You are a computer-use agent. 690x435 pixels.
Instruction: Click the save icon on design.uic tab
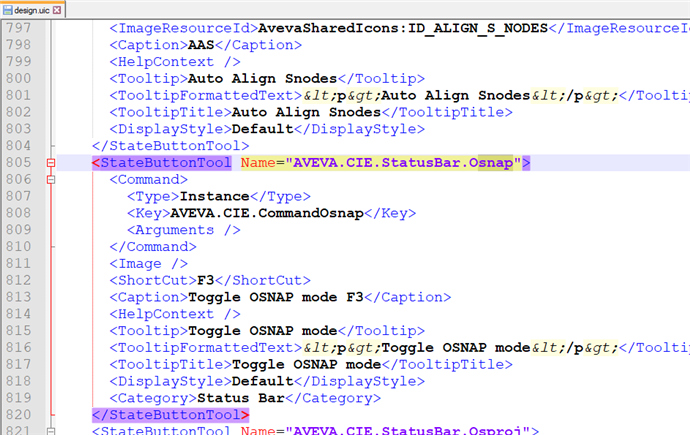click(7, 10)
